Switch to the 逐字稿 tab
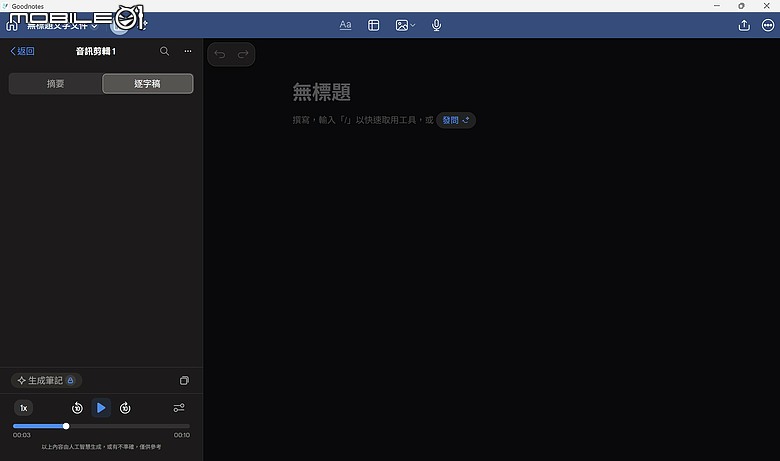 point(148,84)
